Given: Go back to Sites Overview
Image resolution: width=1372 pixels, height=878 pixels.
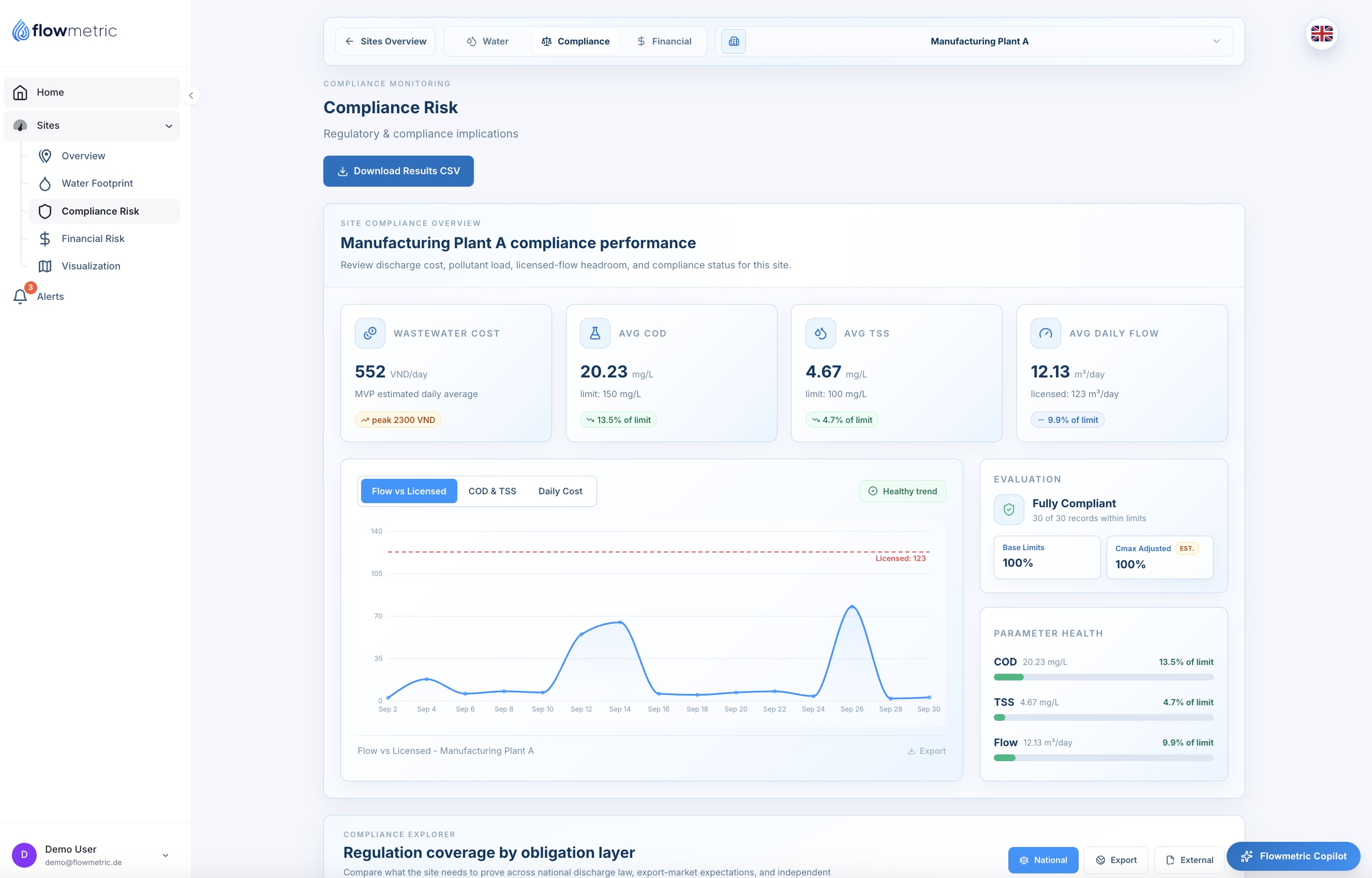Looking at the screenshot, I should 385,41.
